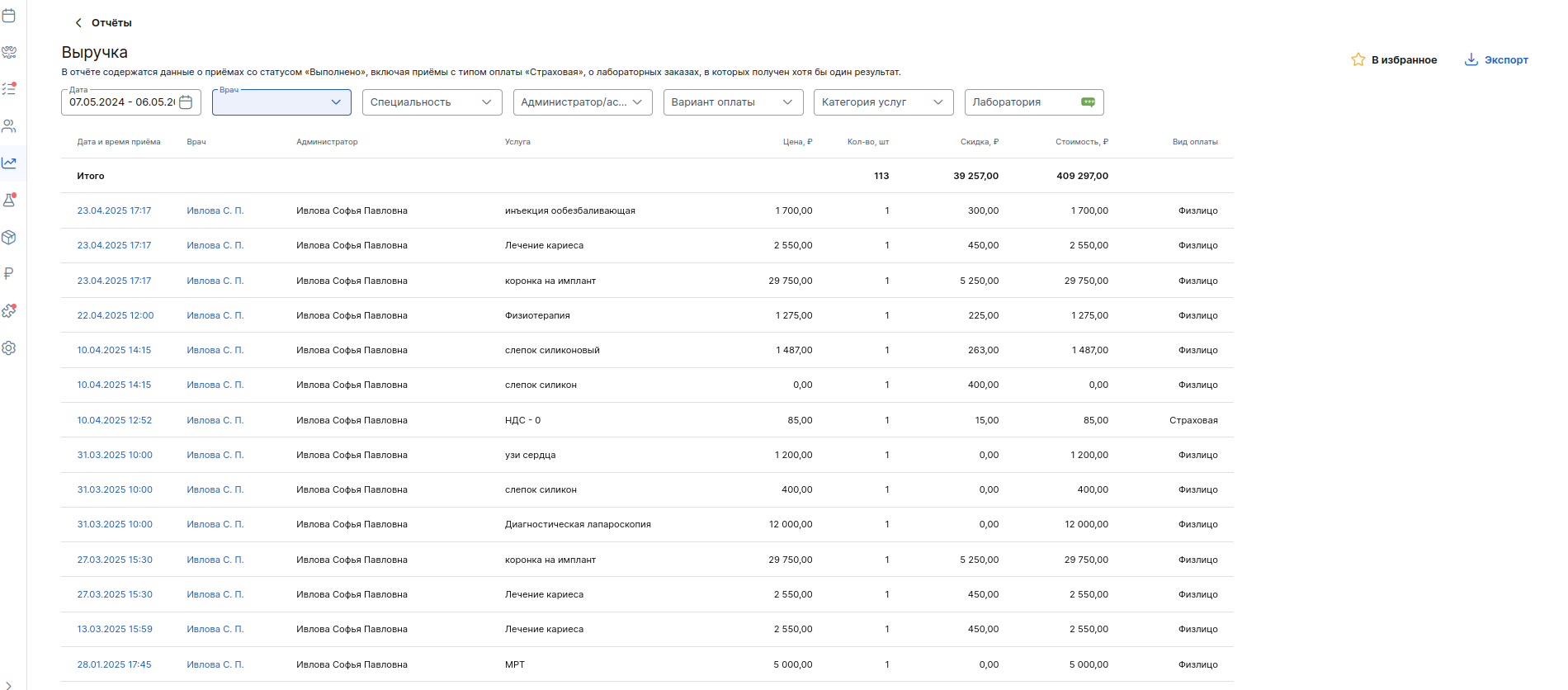Open the Вариант оплаты dropdown
The width and height of the screenshot is (1568, 690).
733,102
